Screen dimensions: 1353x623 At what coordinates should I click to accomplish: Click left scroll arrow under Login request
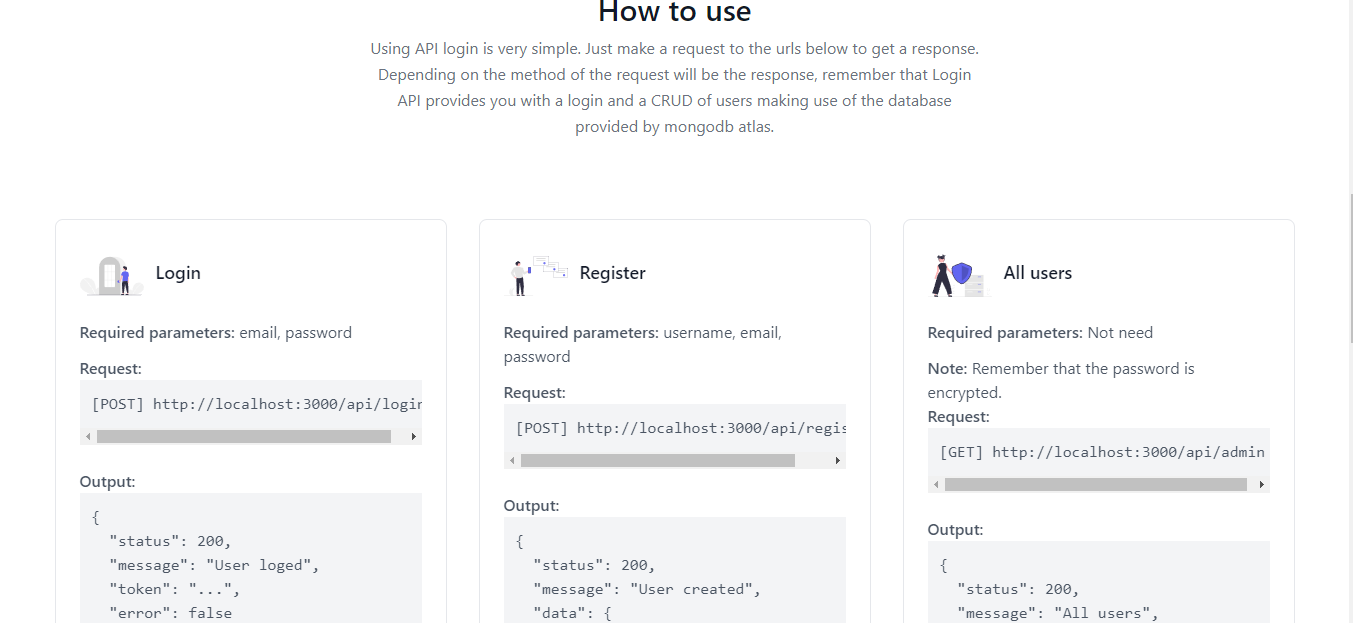coord(88,437)
